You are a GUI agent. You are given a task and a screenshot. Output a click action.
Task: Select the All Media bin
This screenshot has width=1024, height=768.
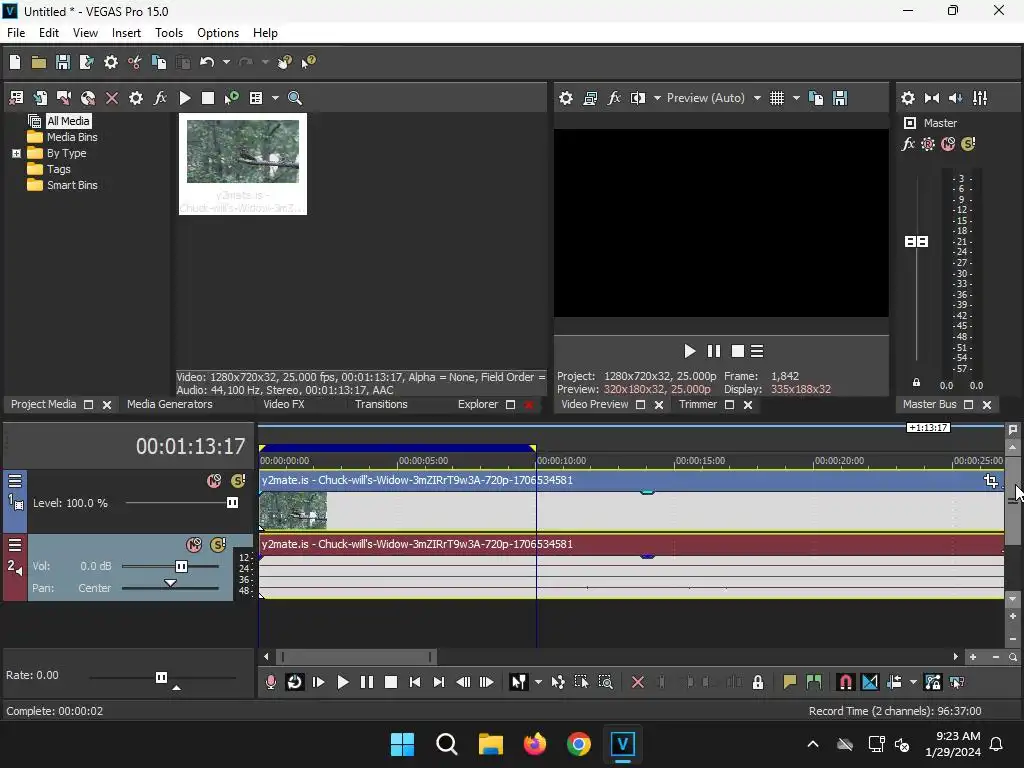click(68, 121)
